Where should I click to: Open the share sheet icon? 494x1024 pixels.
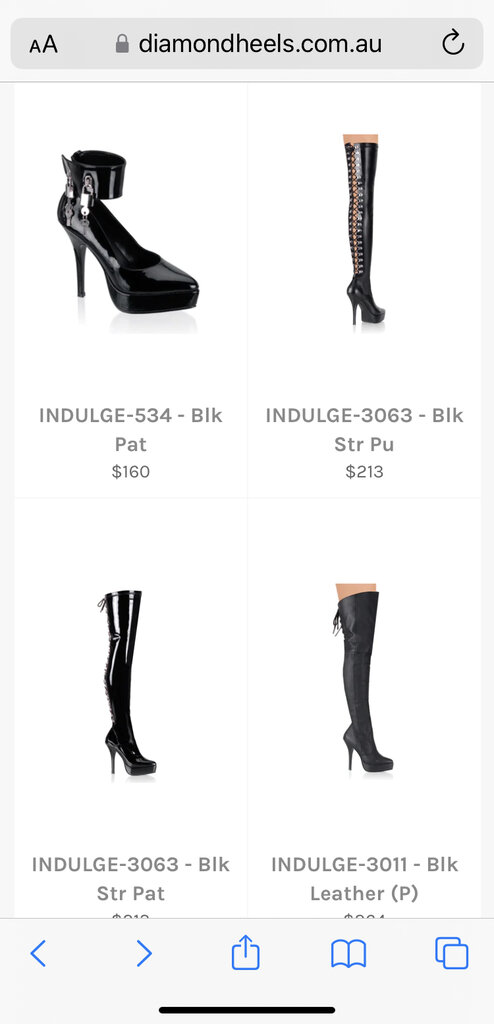pos(246,952)
